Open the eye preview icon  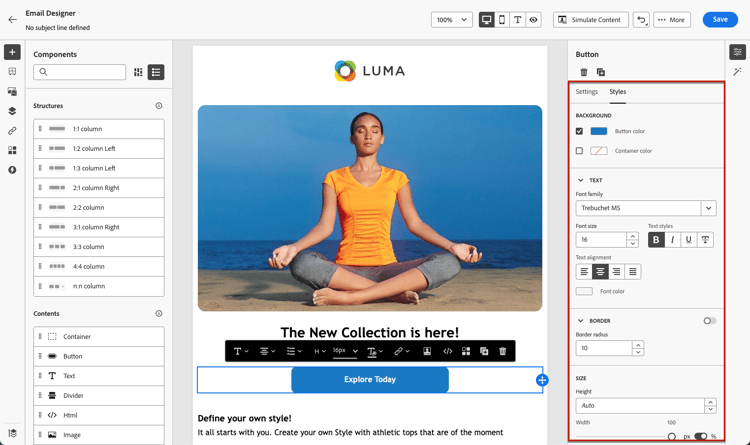pos(533,20)
